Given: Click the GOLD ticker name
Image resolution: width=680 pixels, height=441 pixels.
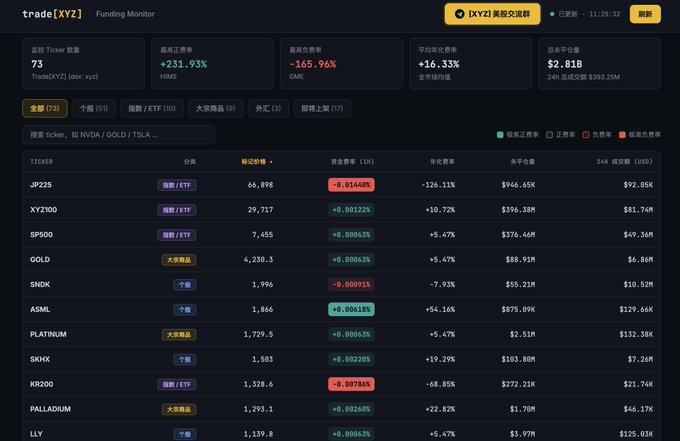Looking at the screenshot, I should (40, 260).
